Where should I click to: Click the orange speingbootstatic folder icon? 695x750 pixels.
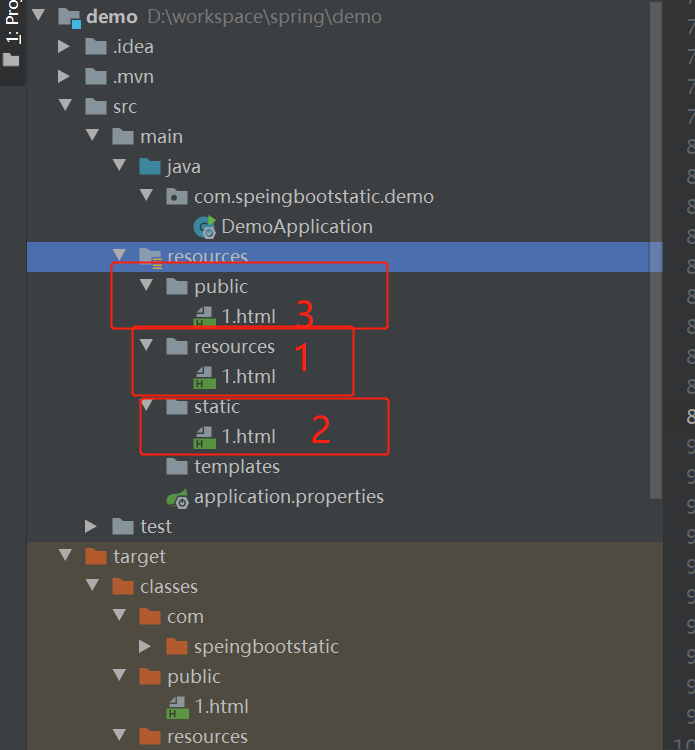pyautogui.click(x=177, y=647)
